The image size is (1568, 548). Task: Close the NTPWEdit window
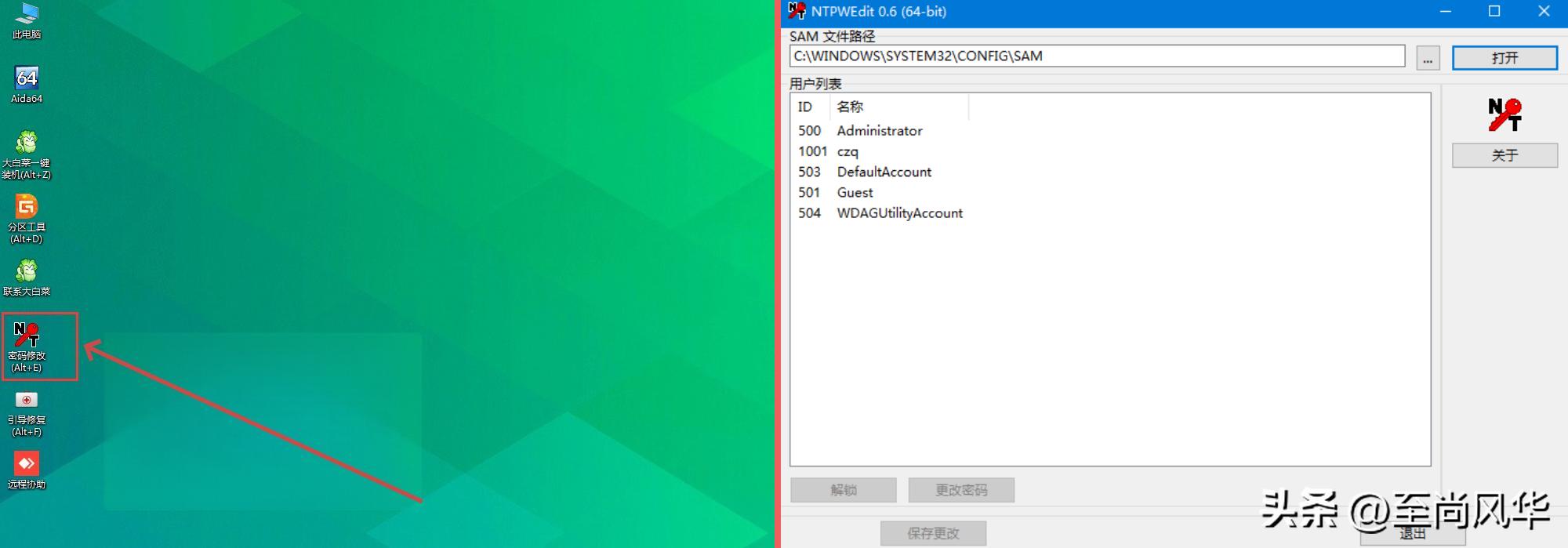click(x=1544, y=11)
